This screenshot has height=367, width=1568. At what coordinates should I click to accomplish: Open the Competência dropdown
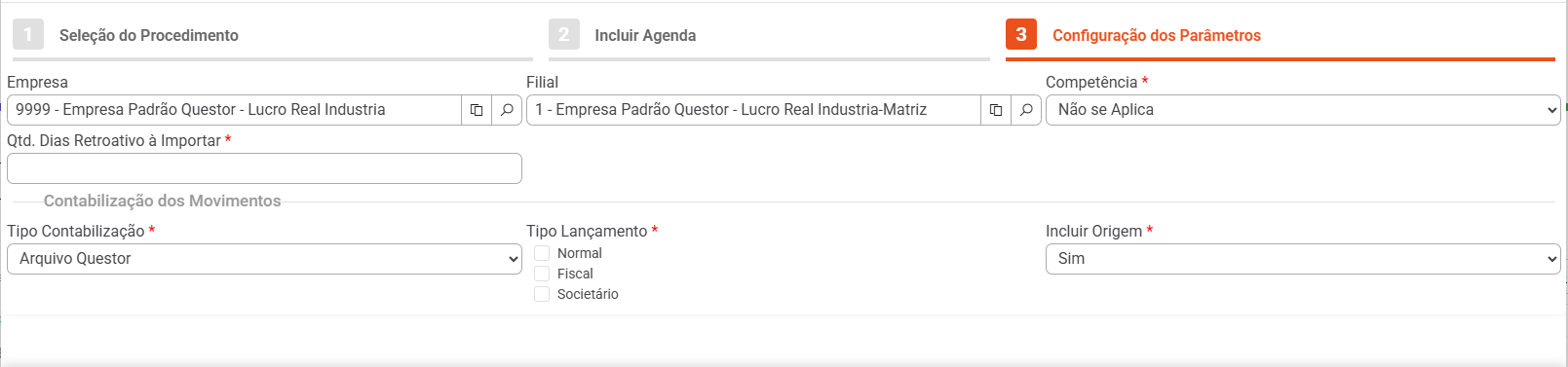click(1303, 110)
